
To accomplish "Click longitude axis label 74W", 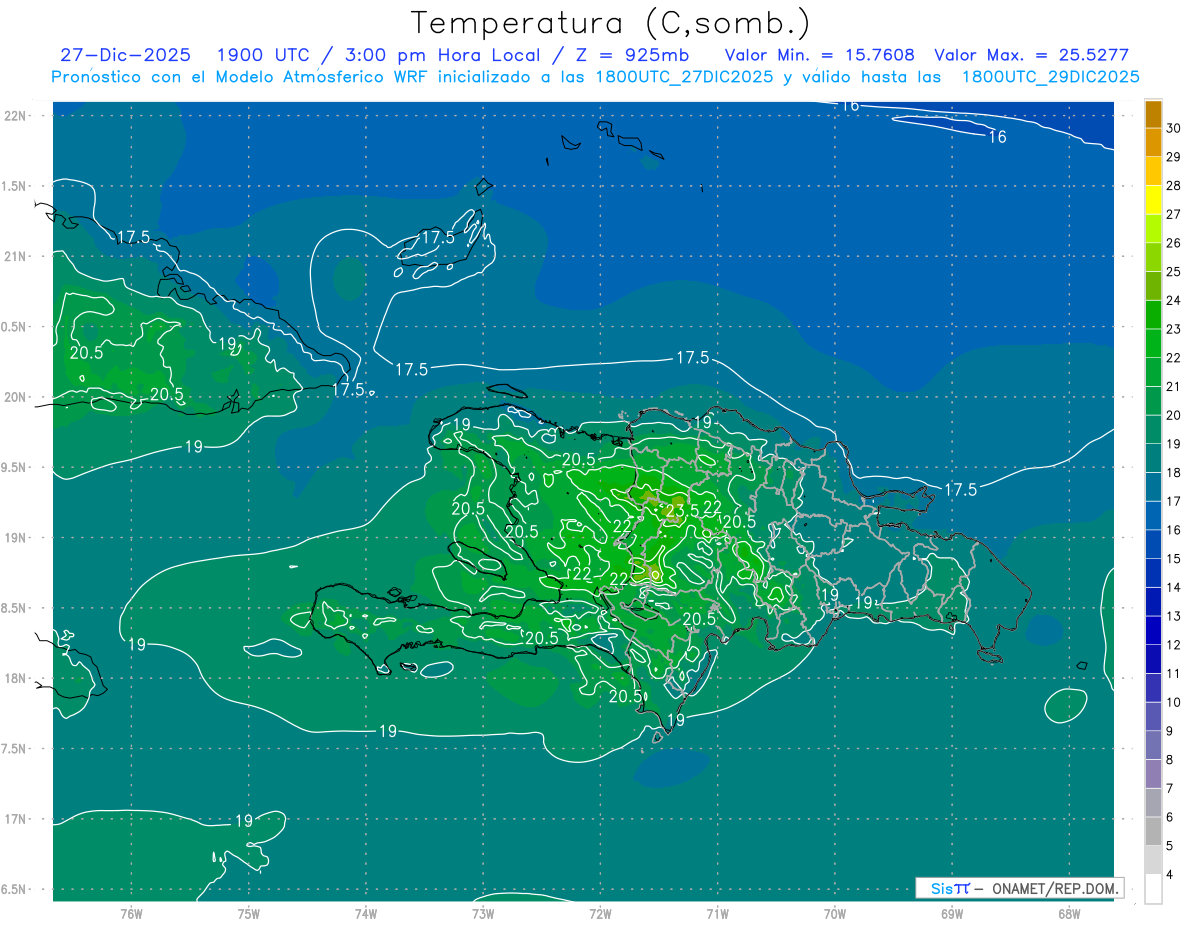I will [366, 913].
